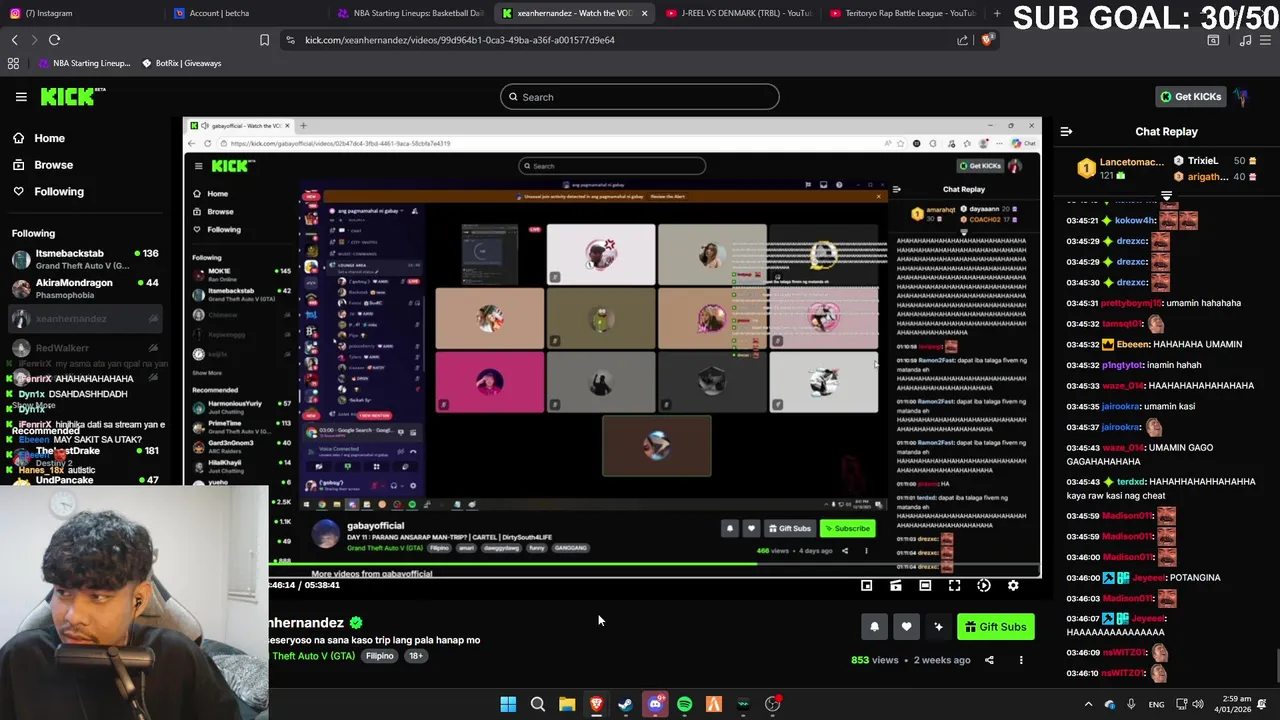Click the share icon in address bar
The height and width of the screenshot is (720, 1280).
962,40
